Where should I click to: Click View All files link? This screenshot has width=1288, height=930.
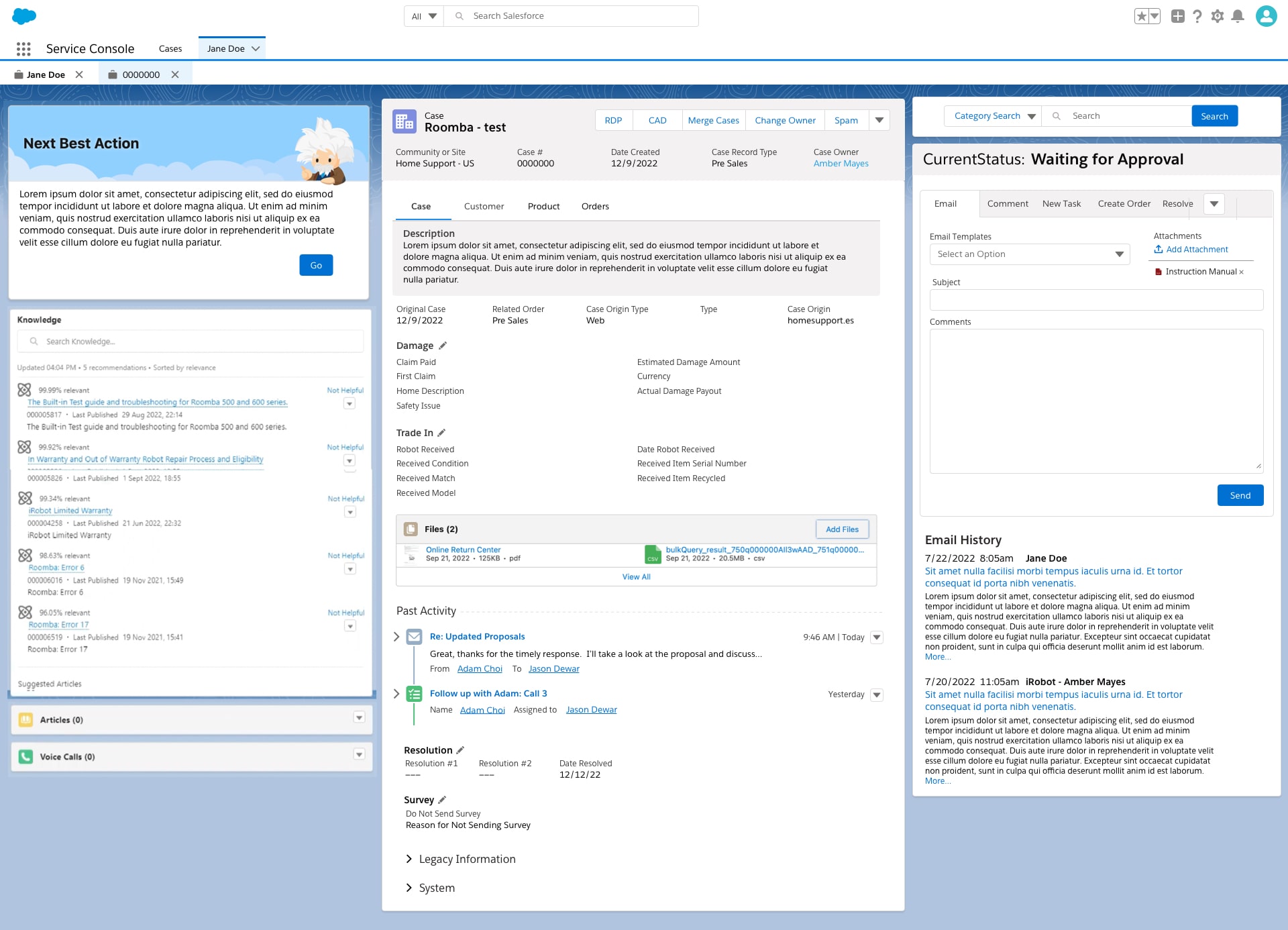click(636, 577)
